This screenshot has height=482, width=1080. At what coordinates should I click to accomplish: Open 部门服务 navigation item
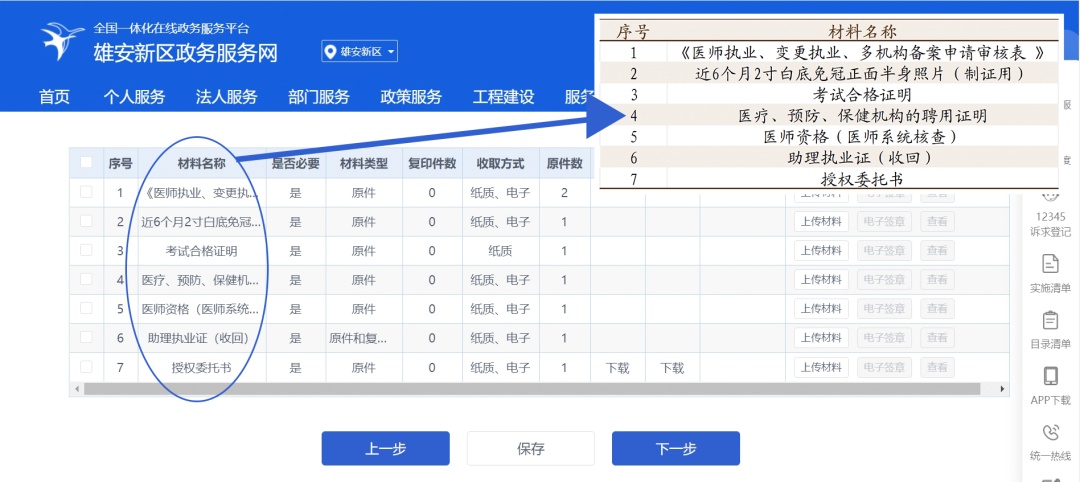(319, 97)
